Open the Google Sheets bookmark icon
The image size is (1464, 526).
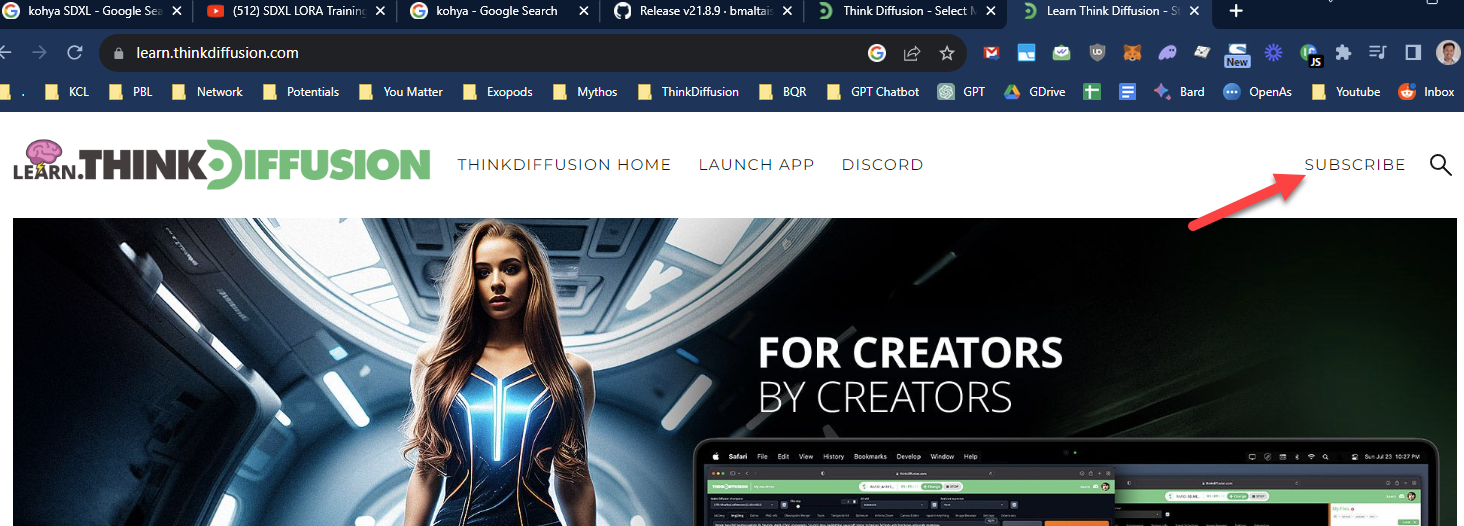pos(1092,92)
